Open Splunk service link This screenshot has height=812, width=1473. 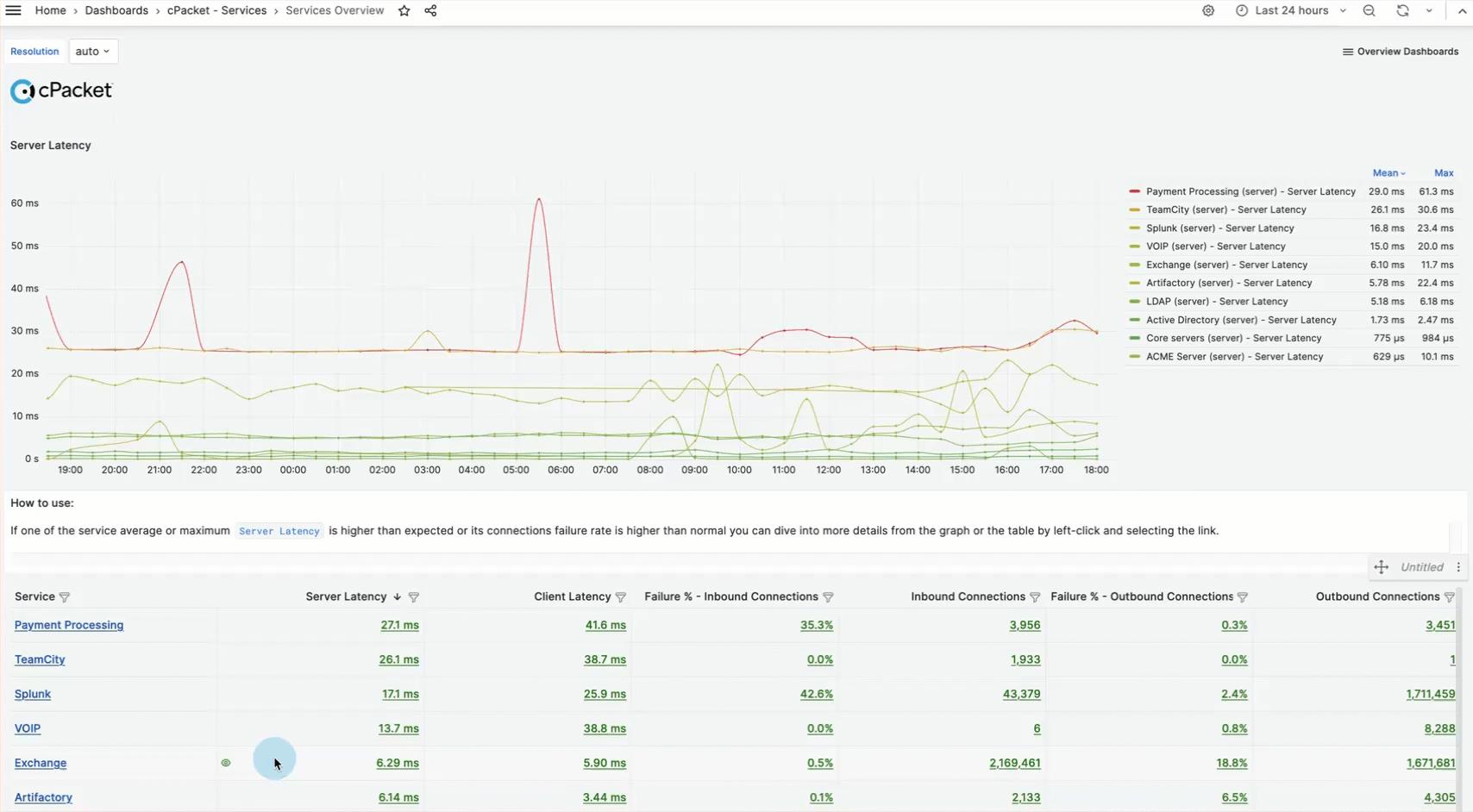[33, 694]
